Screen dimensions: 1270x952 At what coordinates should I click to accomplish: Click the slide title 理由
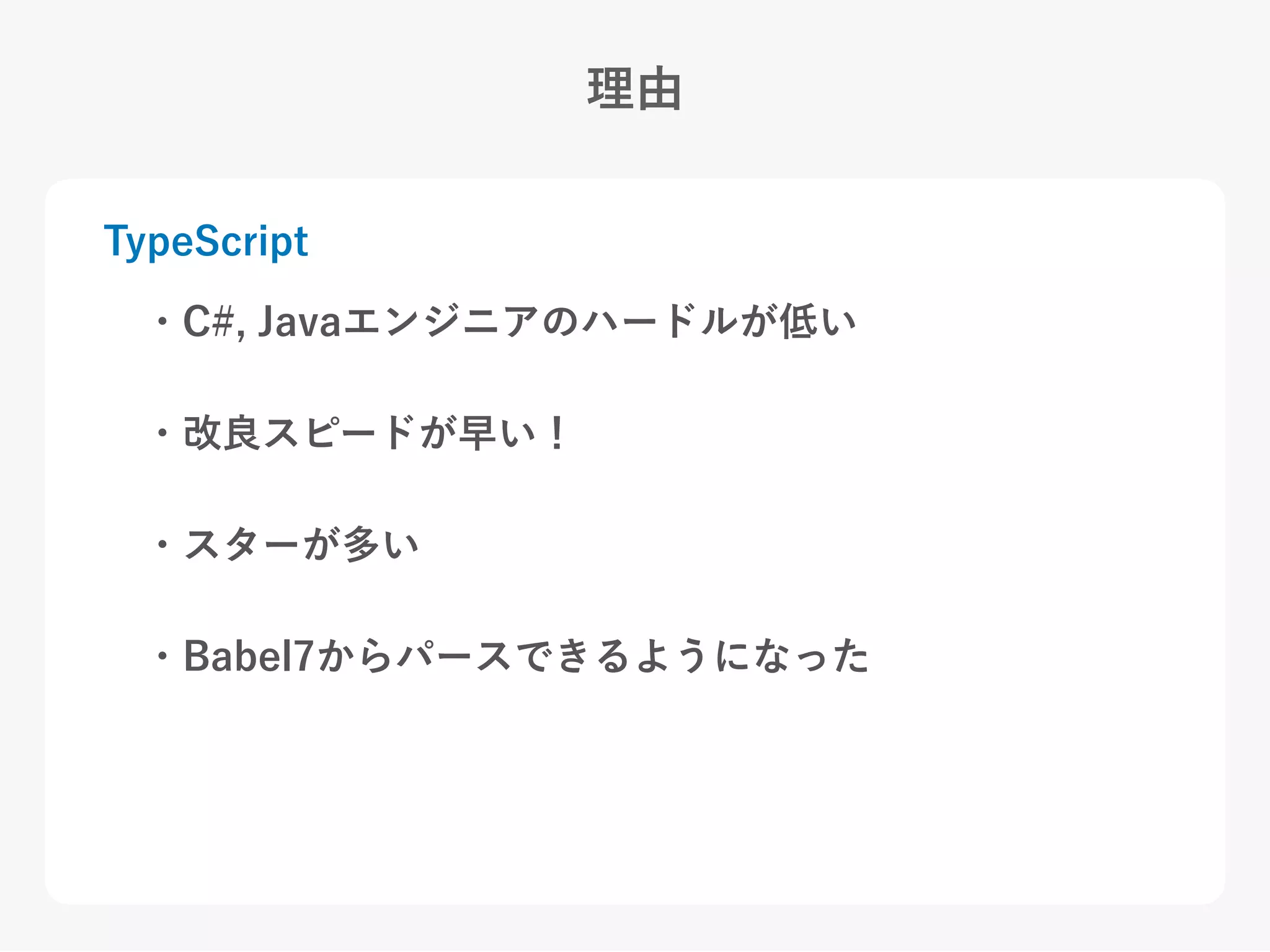(634, 89)
